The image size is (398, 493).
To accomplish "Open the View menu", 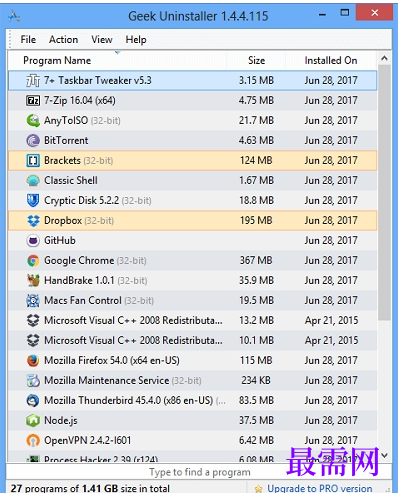I will point(102,40).
